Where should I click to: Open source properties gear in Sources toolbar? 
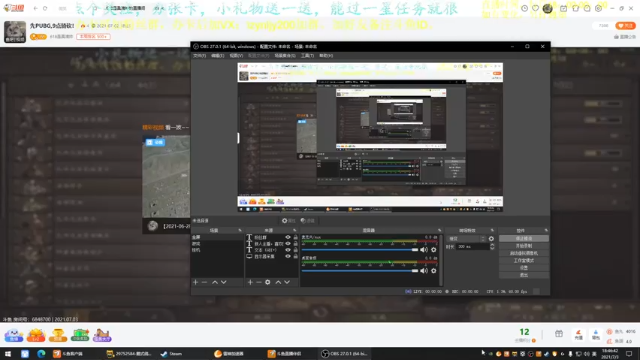[268, 282]
